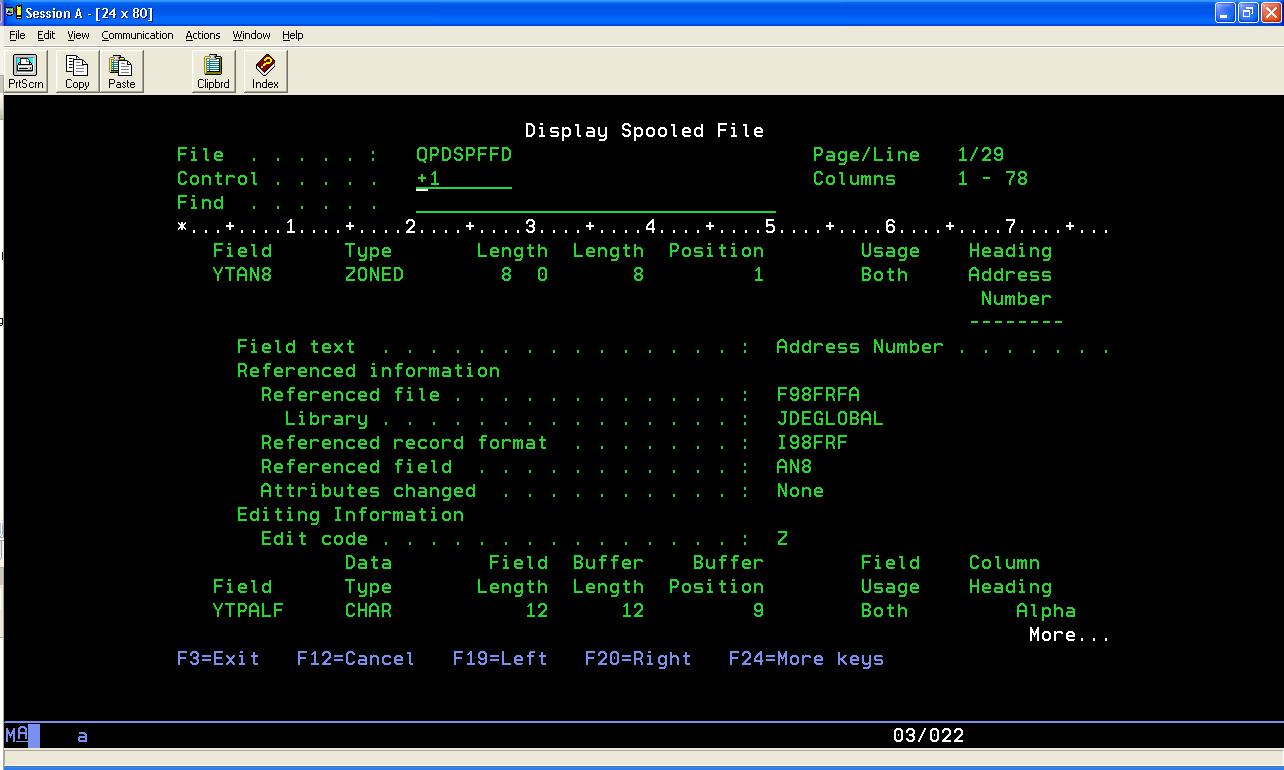Click the F3=Exit function key label

tap(218, 658)
